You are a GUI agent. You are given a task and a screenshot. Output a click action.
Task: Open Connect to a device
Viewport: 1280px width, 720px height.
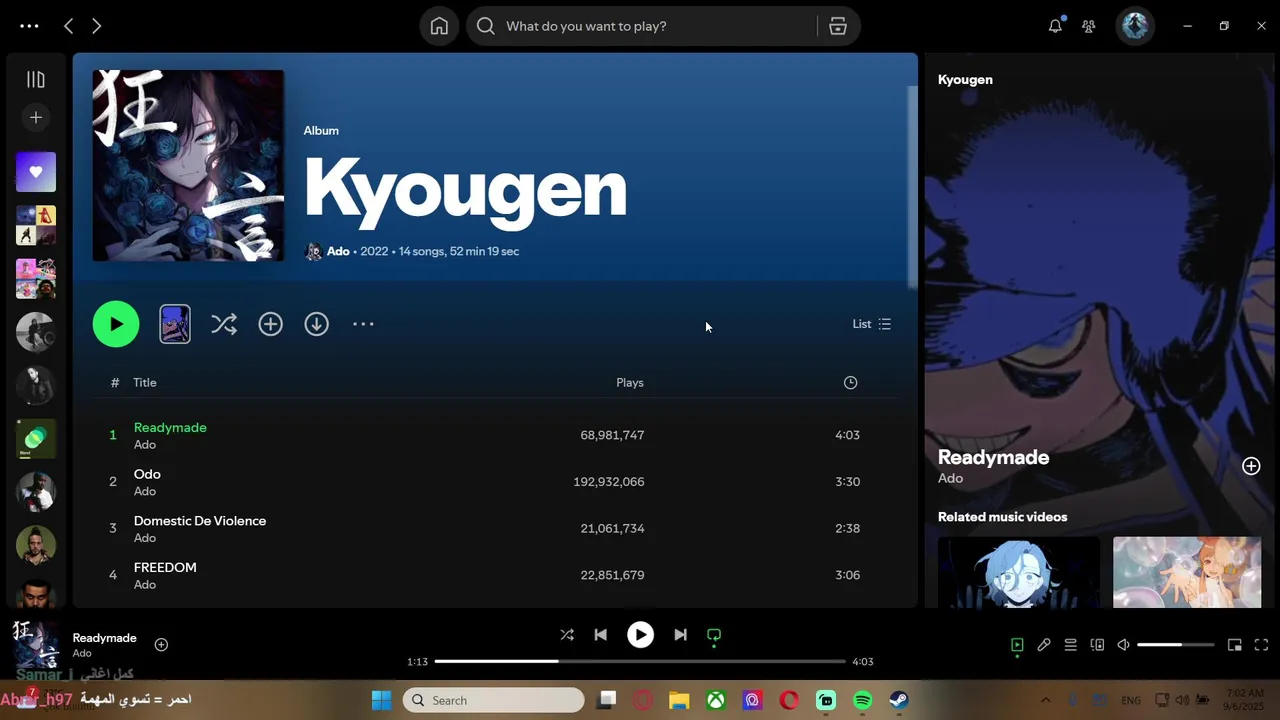[x=1097, y=645]
